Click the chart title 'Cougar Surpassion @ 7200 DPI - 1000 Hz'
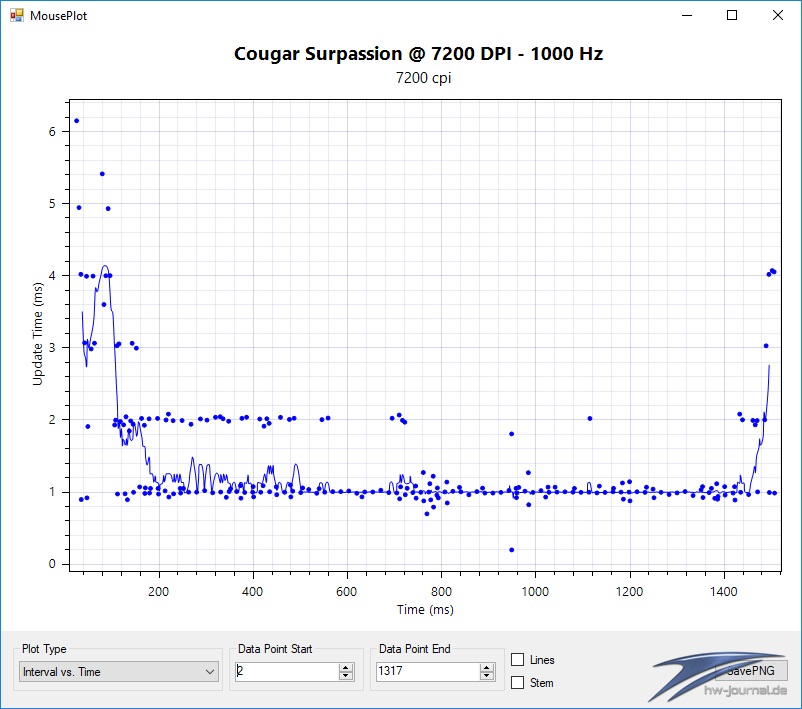The width and height of the screenshot is (802, 709). 418,54
